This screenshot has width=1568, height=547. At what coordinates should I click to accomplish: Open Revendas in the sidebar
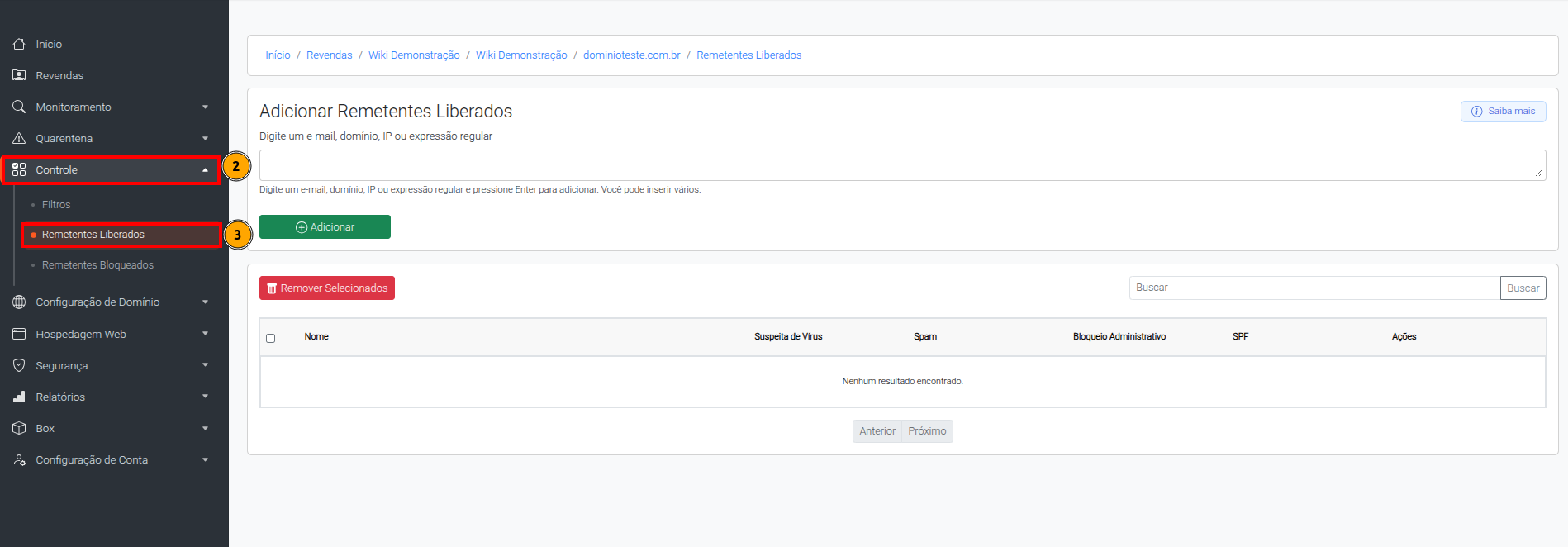59,75
